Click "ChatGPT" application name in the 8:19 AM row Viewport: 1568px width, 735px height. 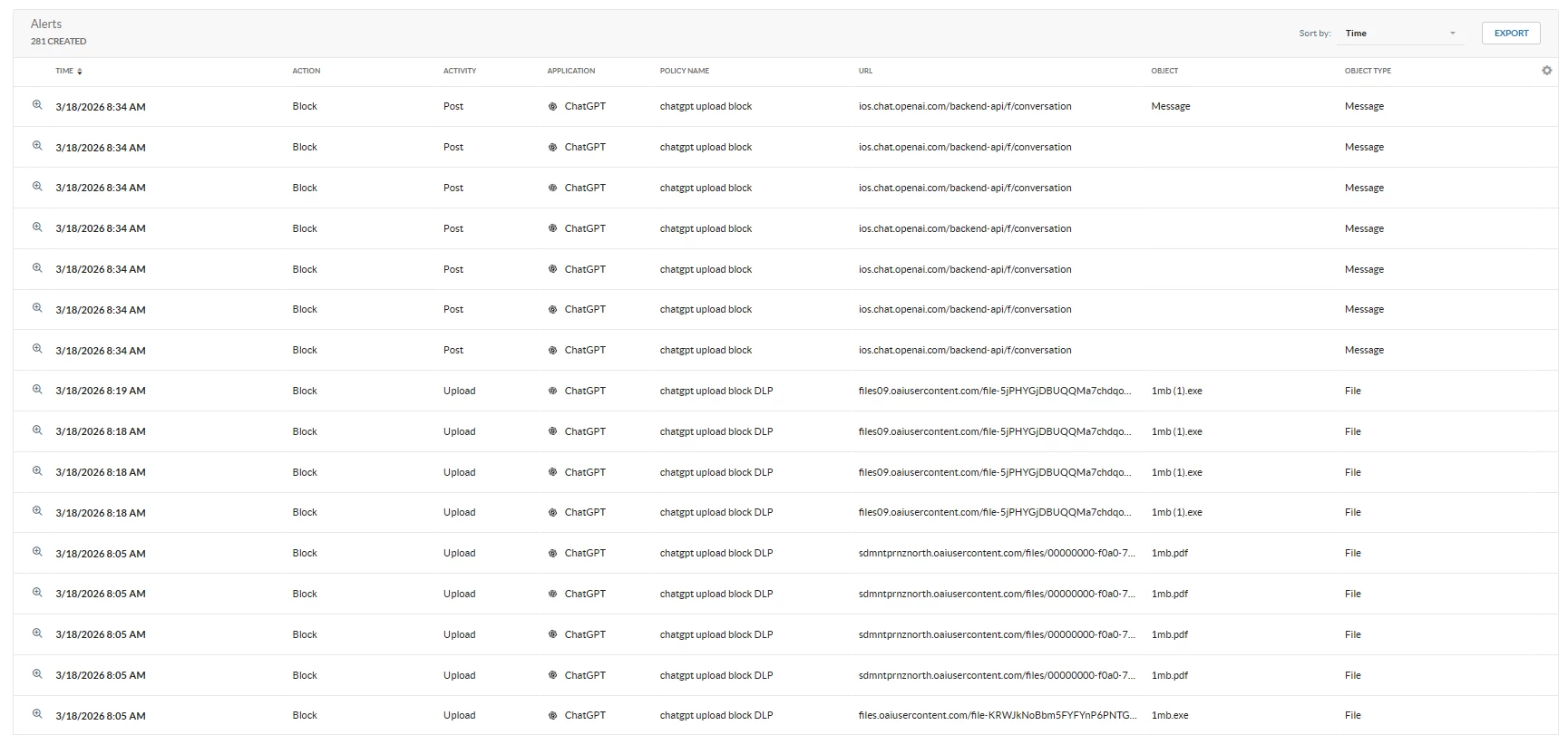(x=585, y=391)
